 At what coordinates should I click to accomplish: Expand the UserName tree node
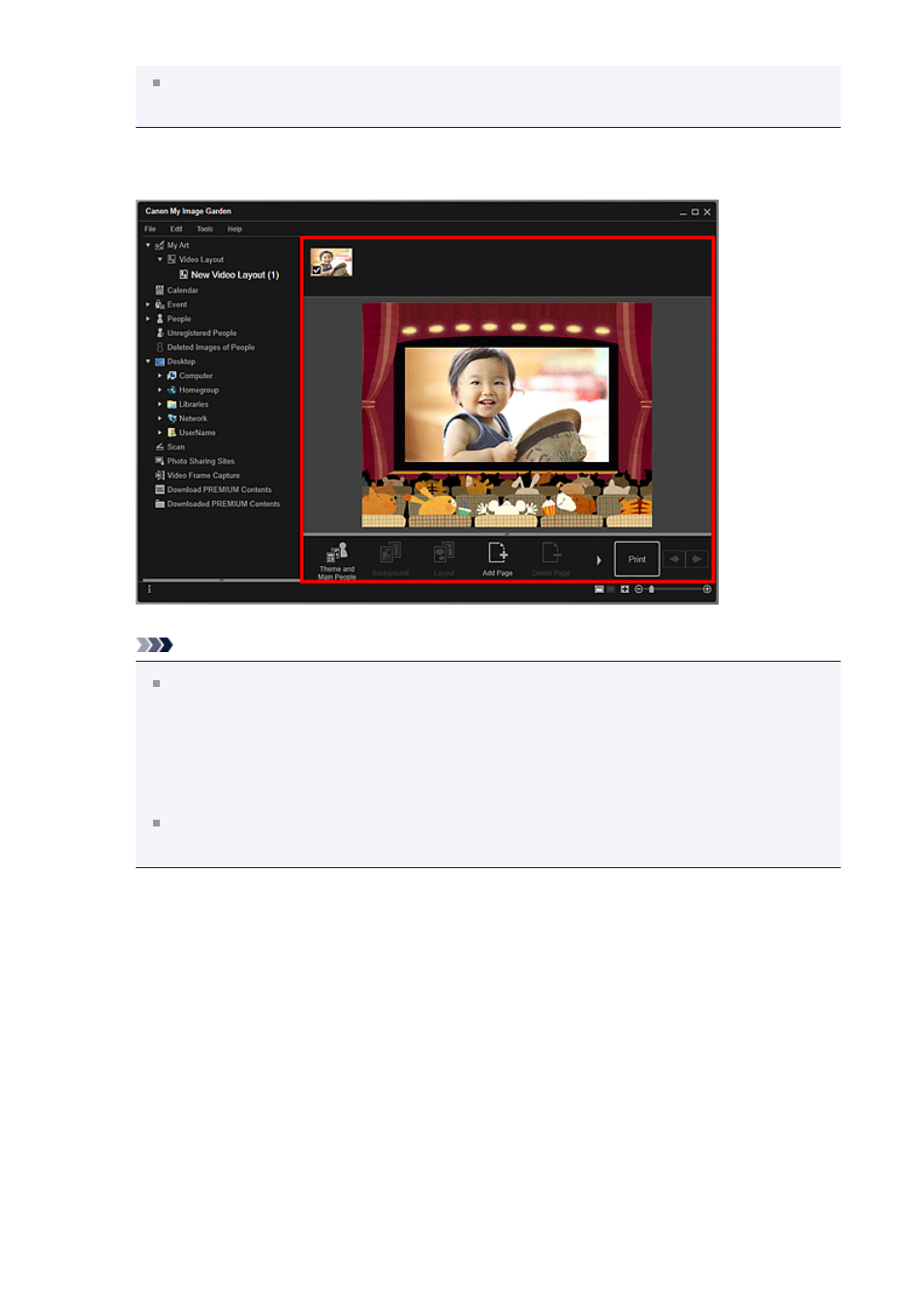[160, 433]
